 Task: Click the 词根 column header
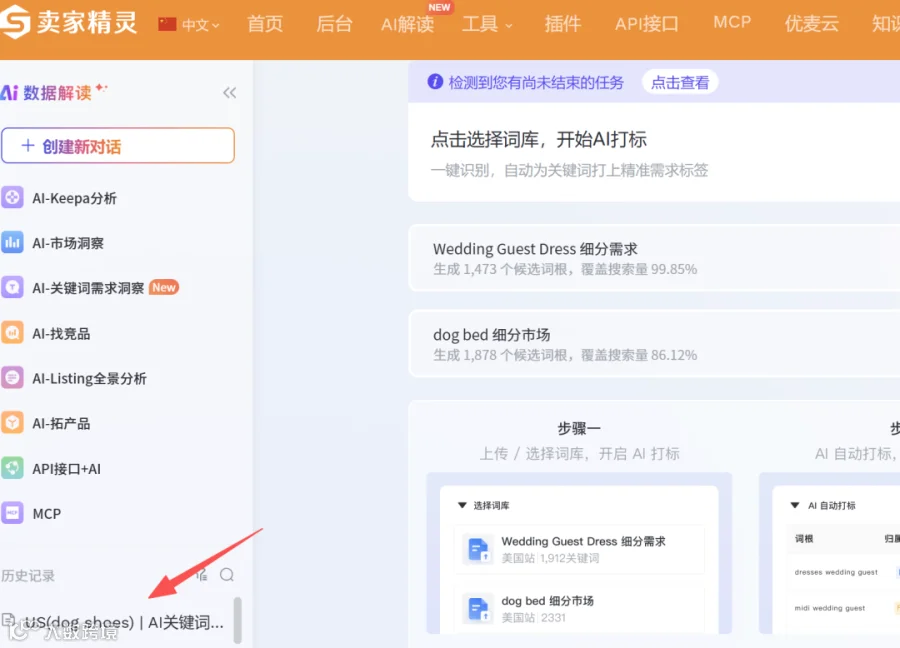pos(804,538)
